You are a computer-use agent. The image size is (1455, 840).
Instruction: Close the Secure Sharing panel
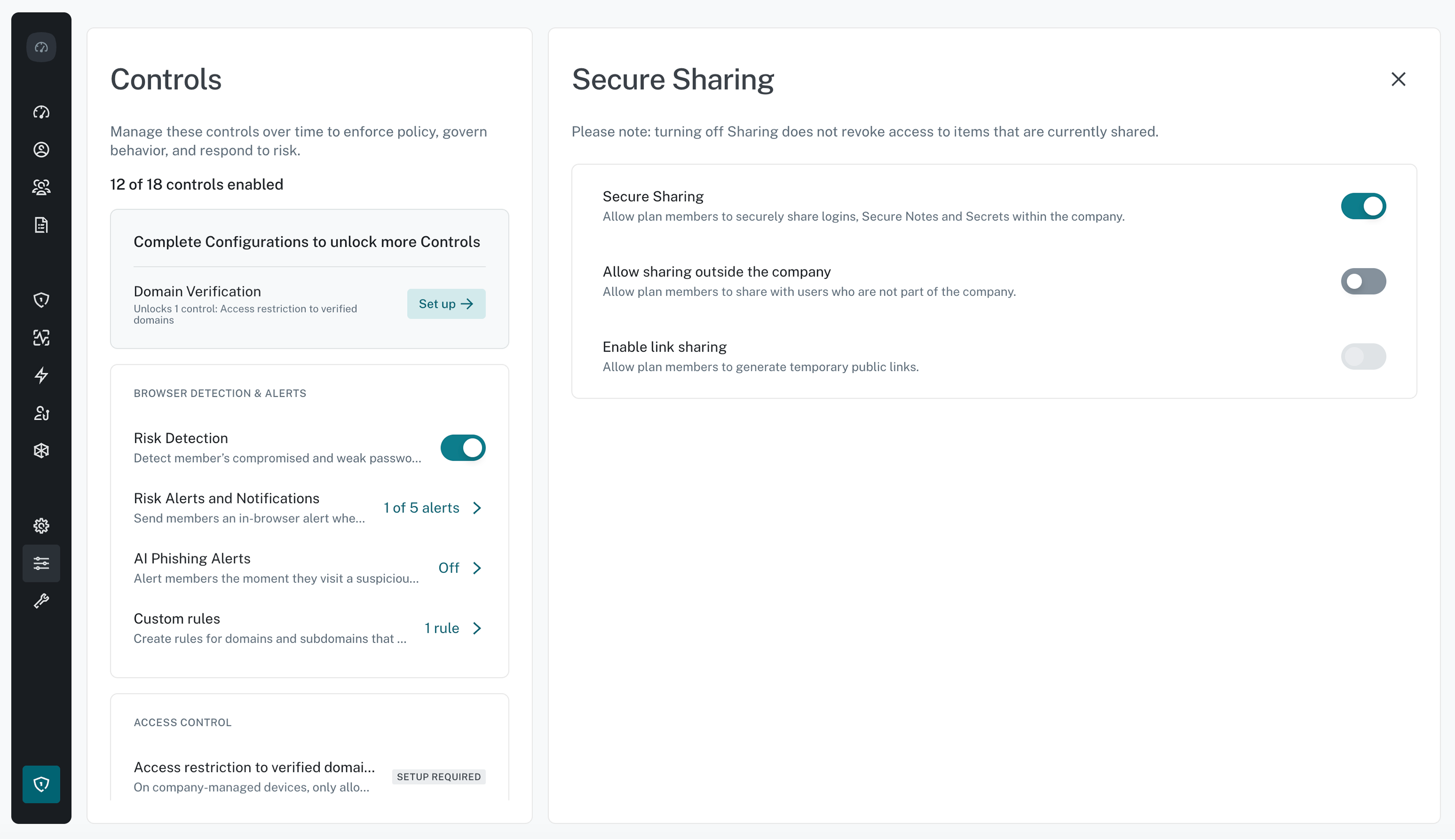(1398, 79)
